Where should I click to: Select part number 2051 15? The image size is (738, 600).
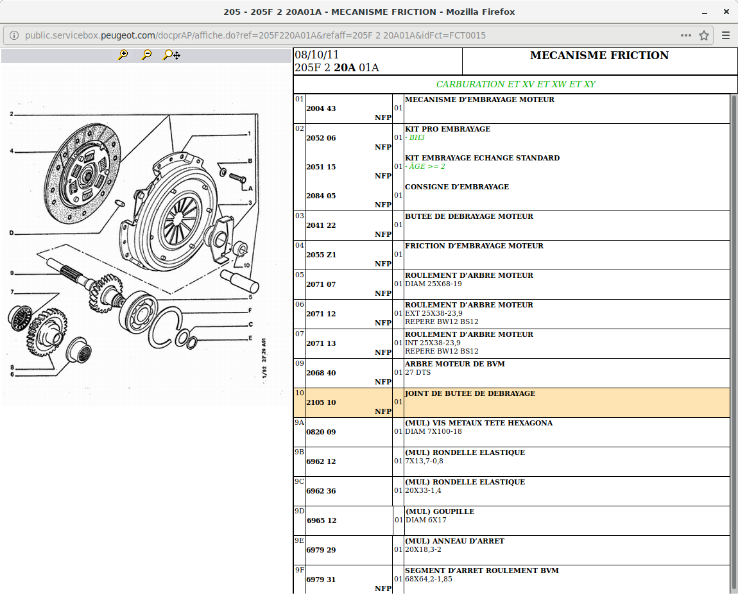(x=321, y=167)
